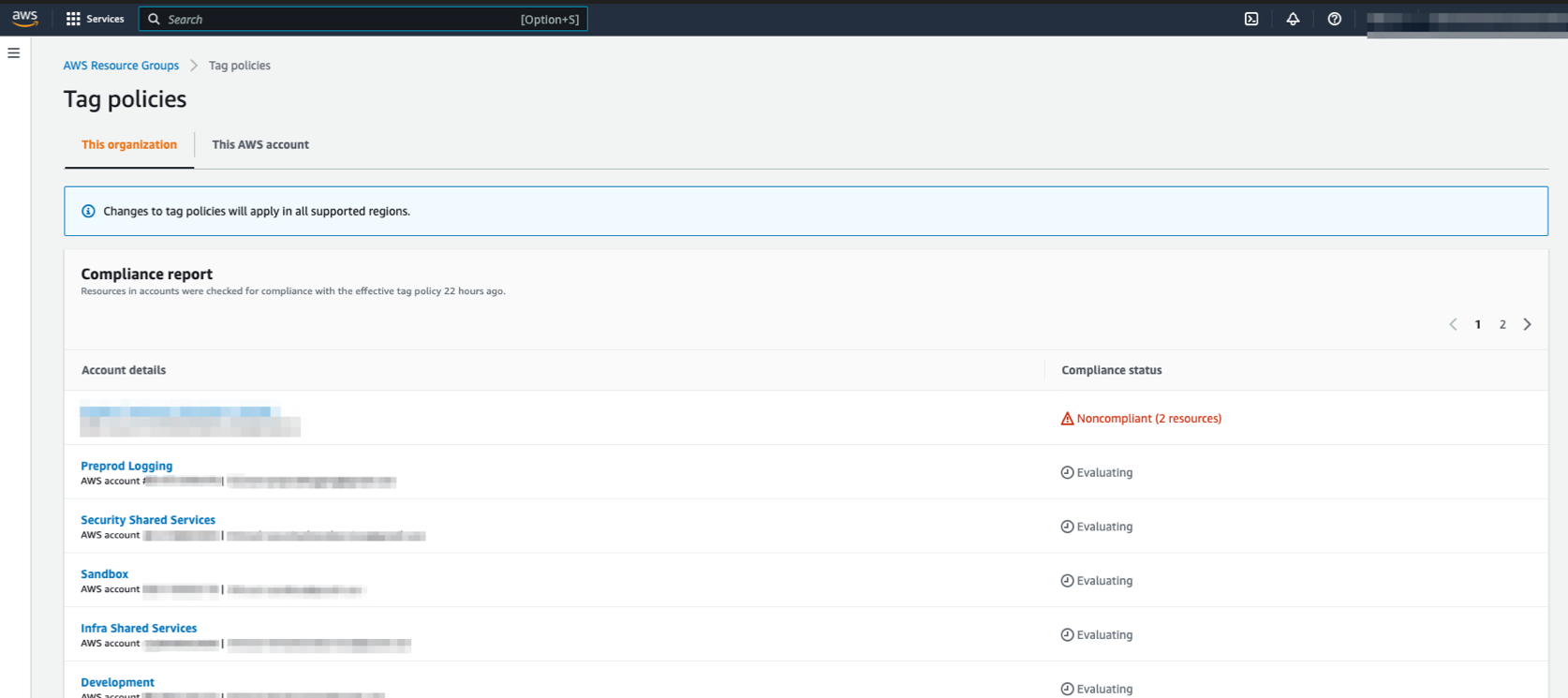Image resolution: width=1568 pixels, height=698 pixels.
Task: Click the AWS logo home icon
Action: (x=25, y=19)
